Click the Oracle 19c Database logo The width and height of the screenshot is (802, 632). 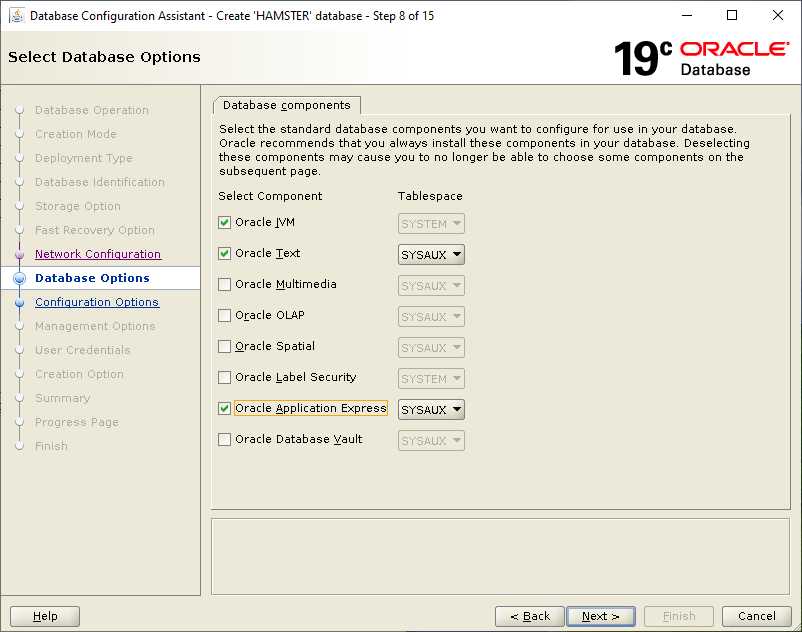[701, 58]
